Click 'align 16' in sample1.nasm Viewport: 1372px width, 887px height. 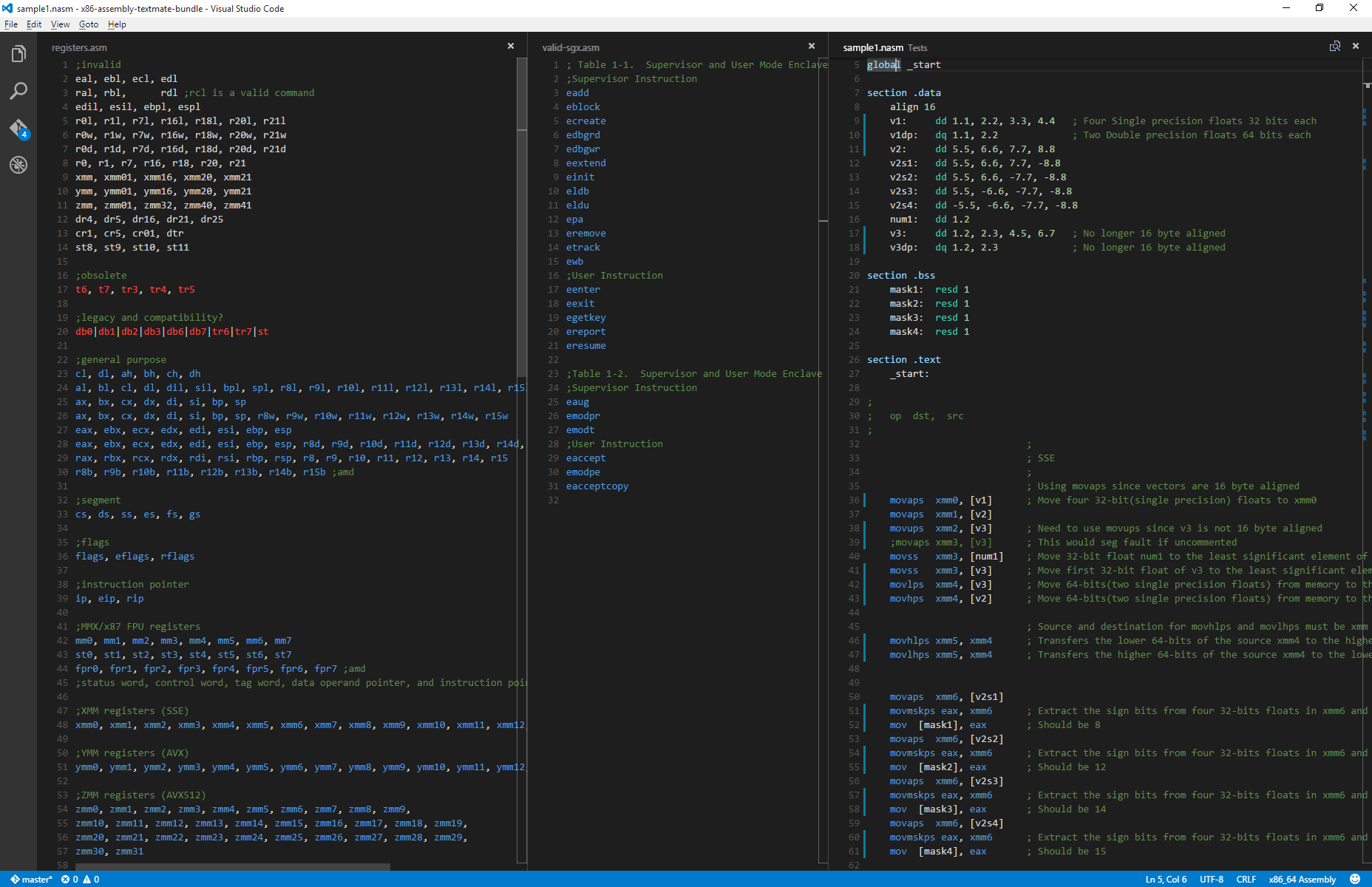click(x=912, y=107)
